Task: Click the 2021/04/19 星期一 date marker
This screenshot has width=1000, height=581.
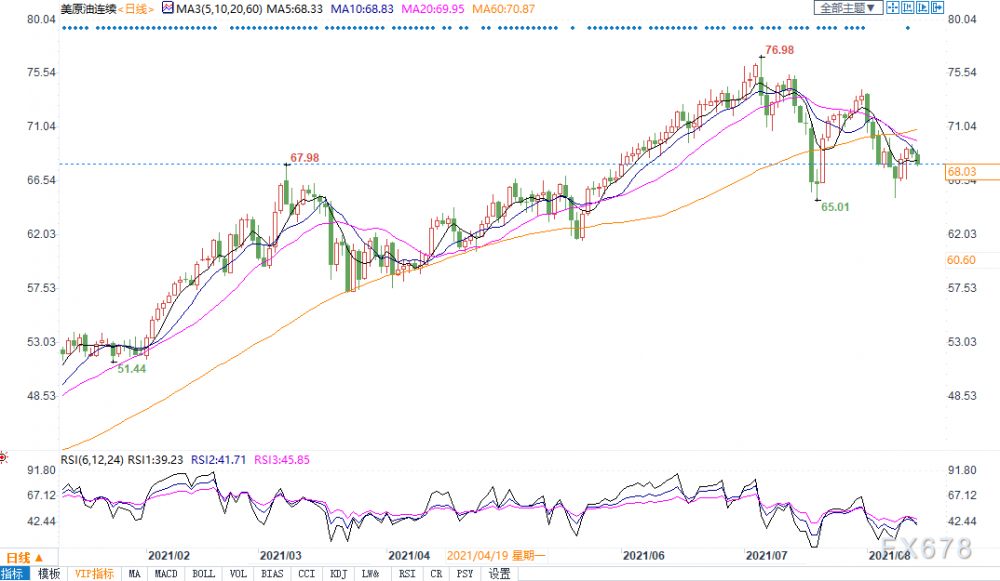Action: 496,555
